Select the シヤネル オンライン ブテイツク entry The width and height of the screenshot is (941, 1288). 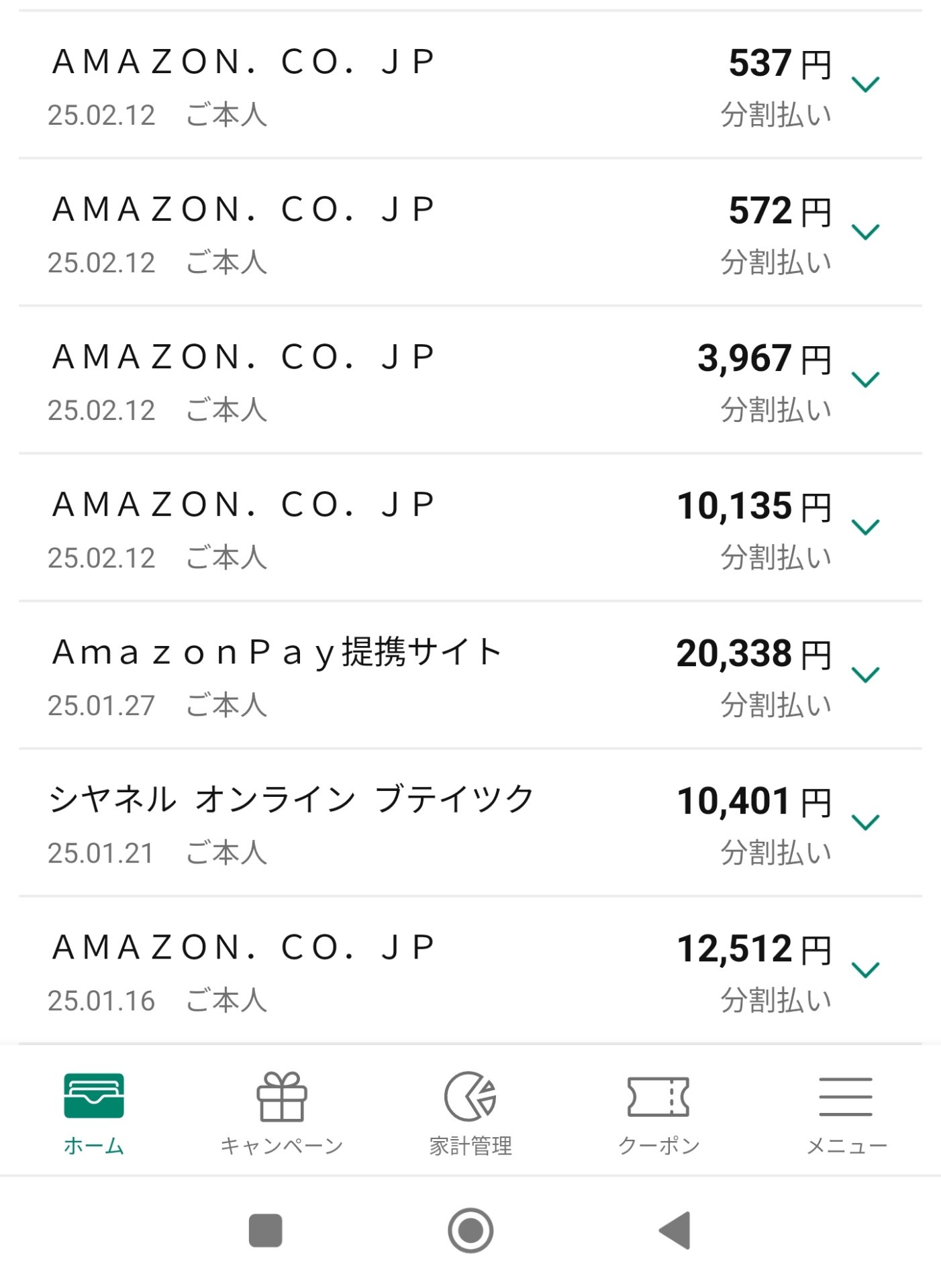pyautogui.click(x=291, y=800)
